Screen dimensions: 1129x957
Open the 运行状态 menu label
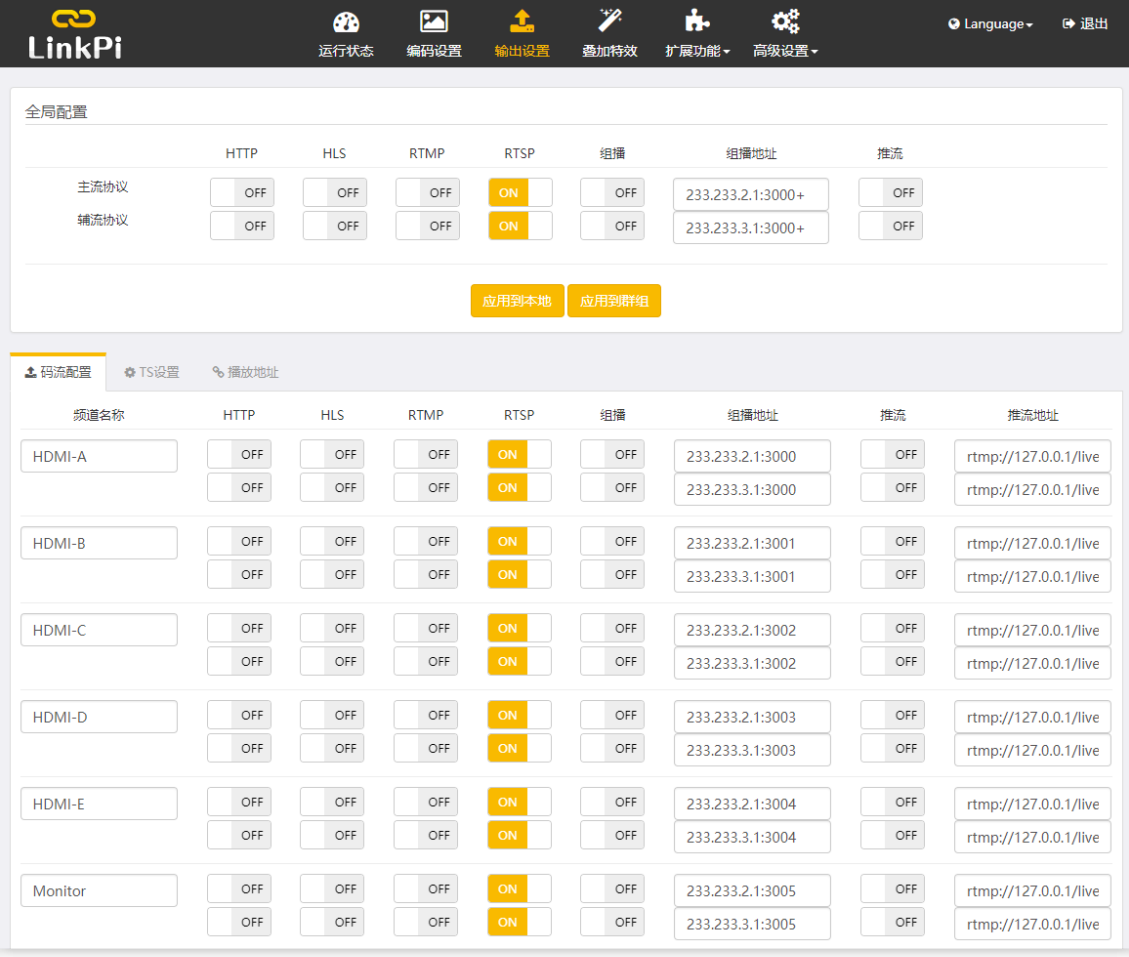(346, 51)
